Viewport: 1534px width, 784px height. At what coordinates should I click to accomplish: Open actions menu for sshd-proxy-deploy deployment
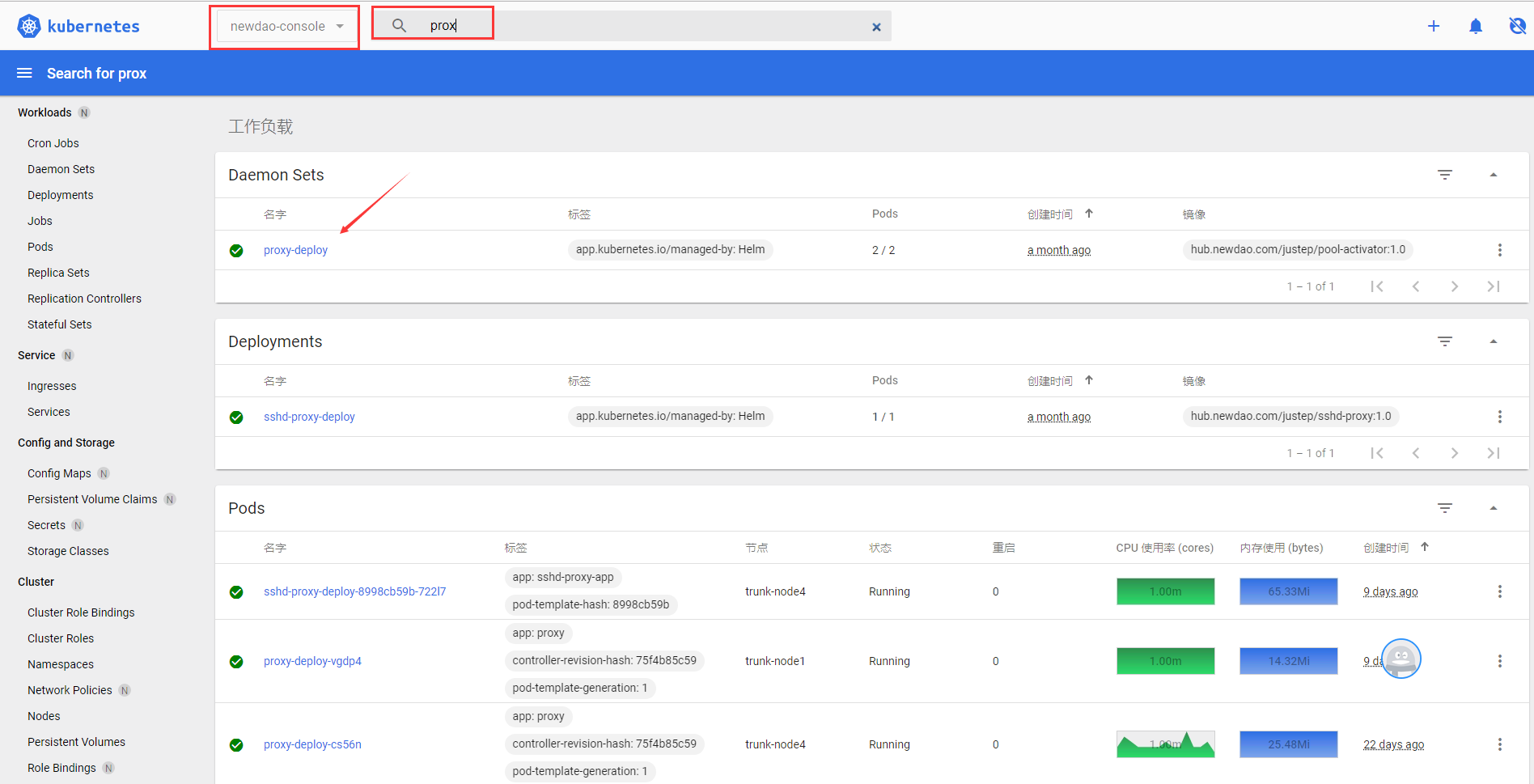pyautogui.click(x=1499, y=417)
